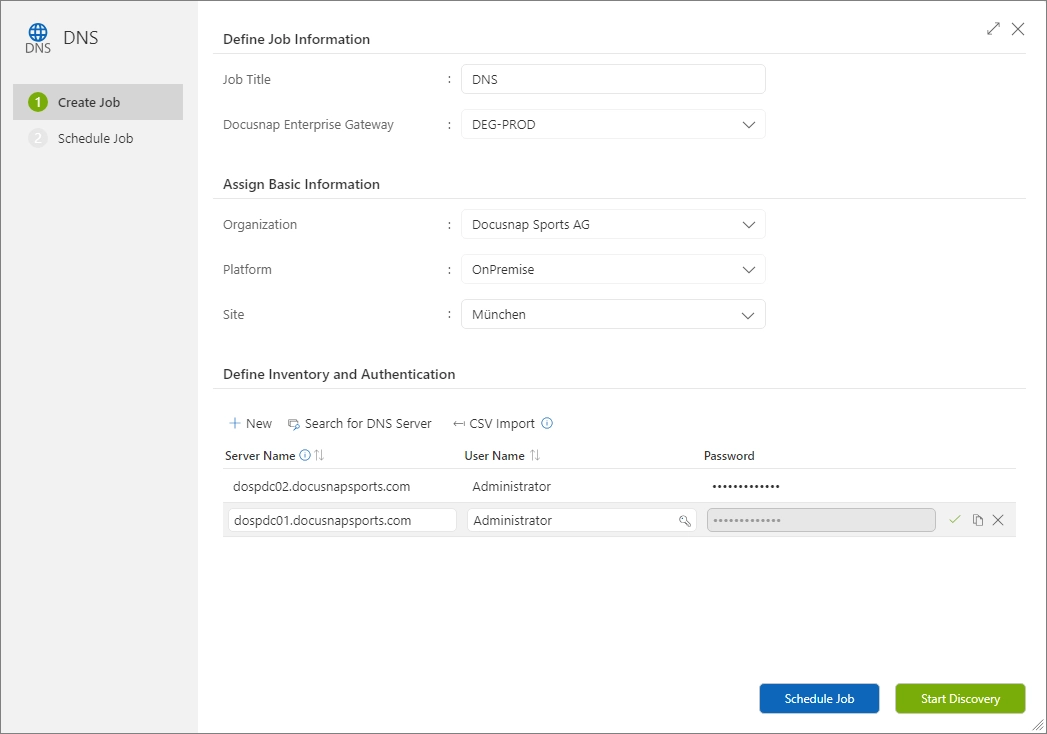Click the Platform label
The image size is (1047, 734).
247,269
